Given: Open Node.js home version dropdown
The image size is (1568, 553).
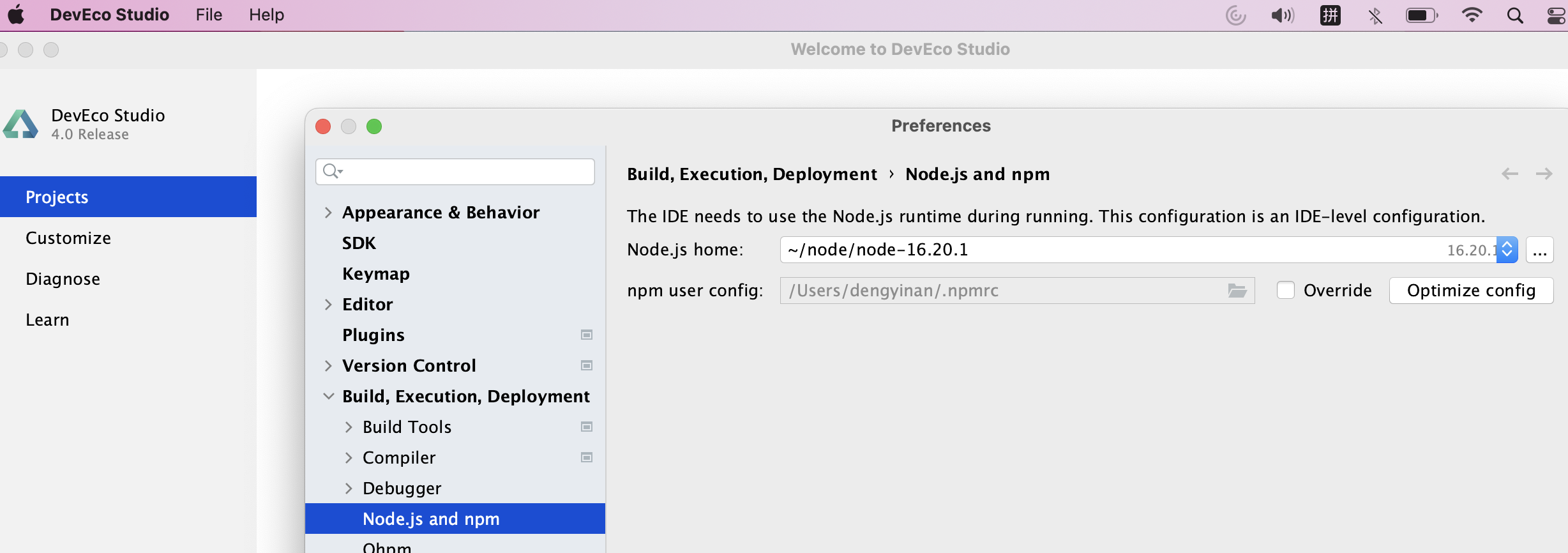Looking at the screenshot, I should (1507, 250).
